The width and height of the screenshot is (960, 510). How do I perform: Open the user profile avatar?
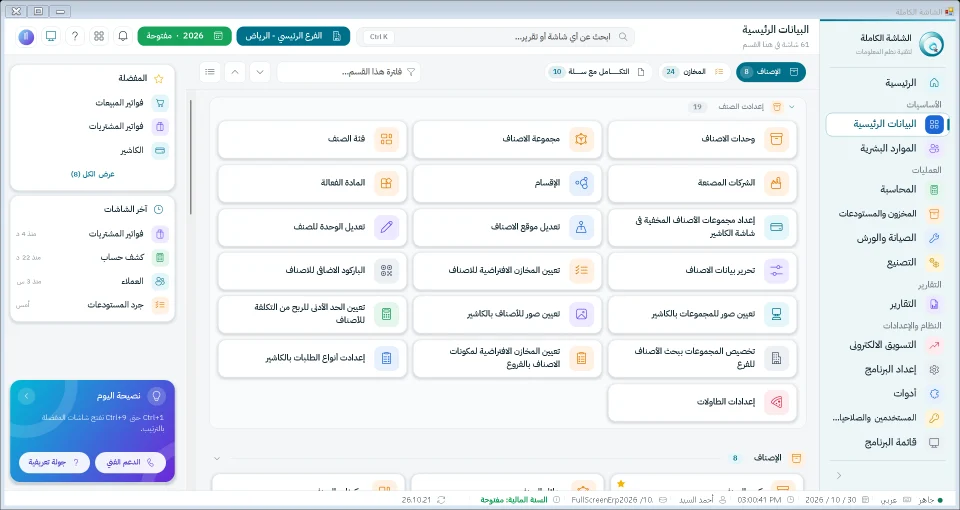click(26, 36)
